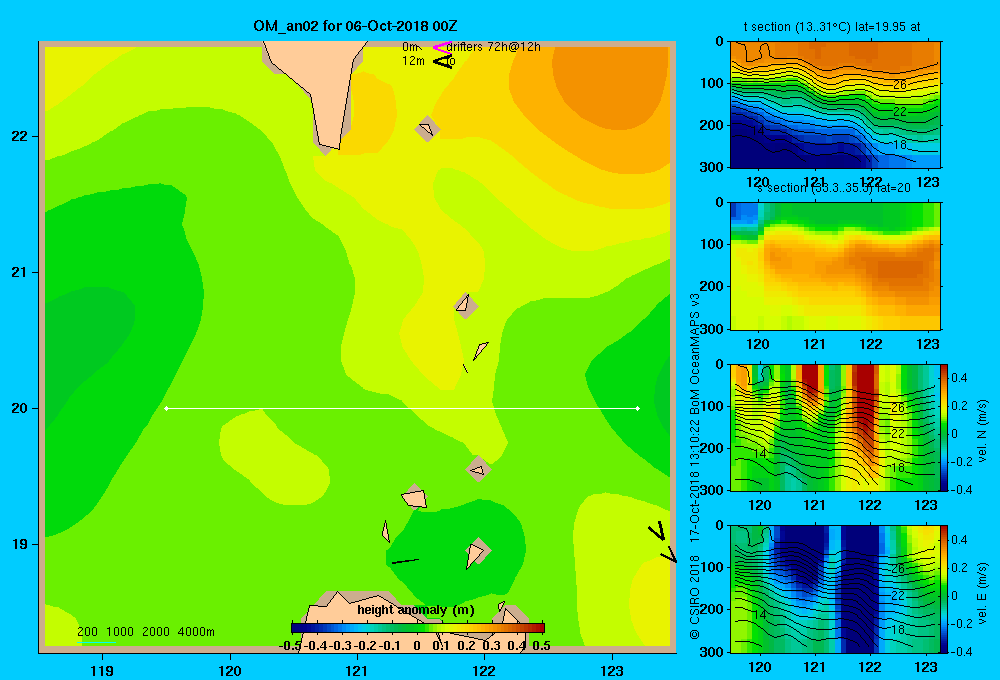Click the 't section (13..31°C) lat=19.95' heading

click(832, 27)
